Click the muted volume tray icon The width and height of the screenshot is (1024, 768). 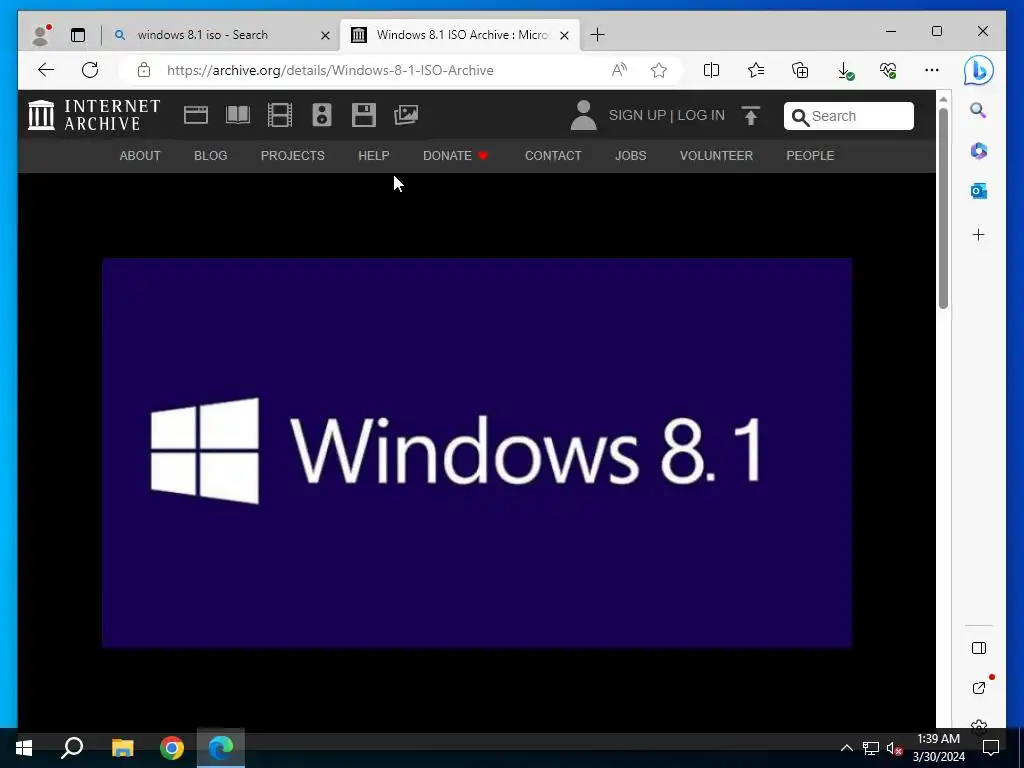(x=894, y=748)
